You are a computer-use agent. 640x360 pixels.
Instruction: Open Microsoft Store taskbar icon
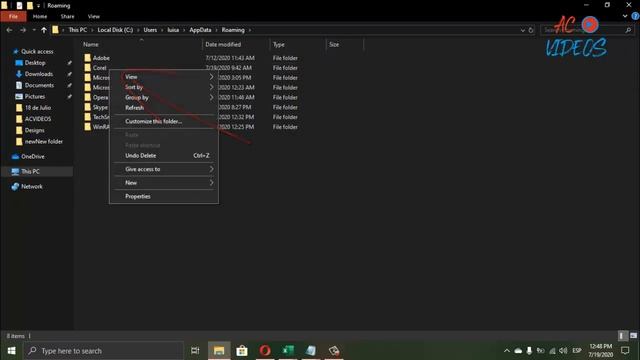[x=242, y=351]
